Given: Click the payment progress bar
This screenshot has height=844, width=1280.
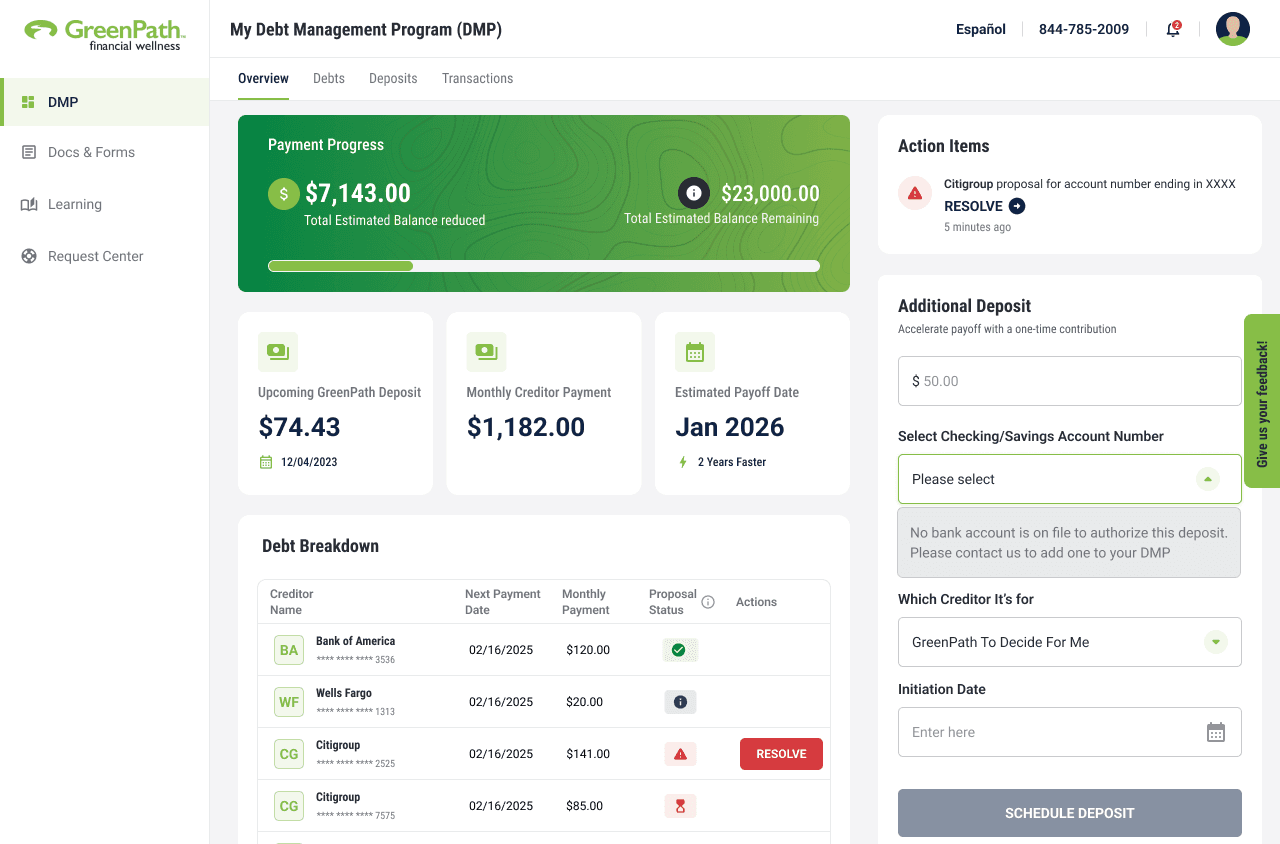Looking at the screenshot, I should click(x=544, y=266).
